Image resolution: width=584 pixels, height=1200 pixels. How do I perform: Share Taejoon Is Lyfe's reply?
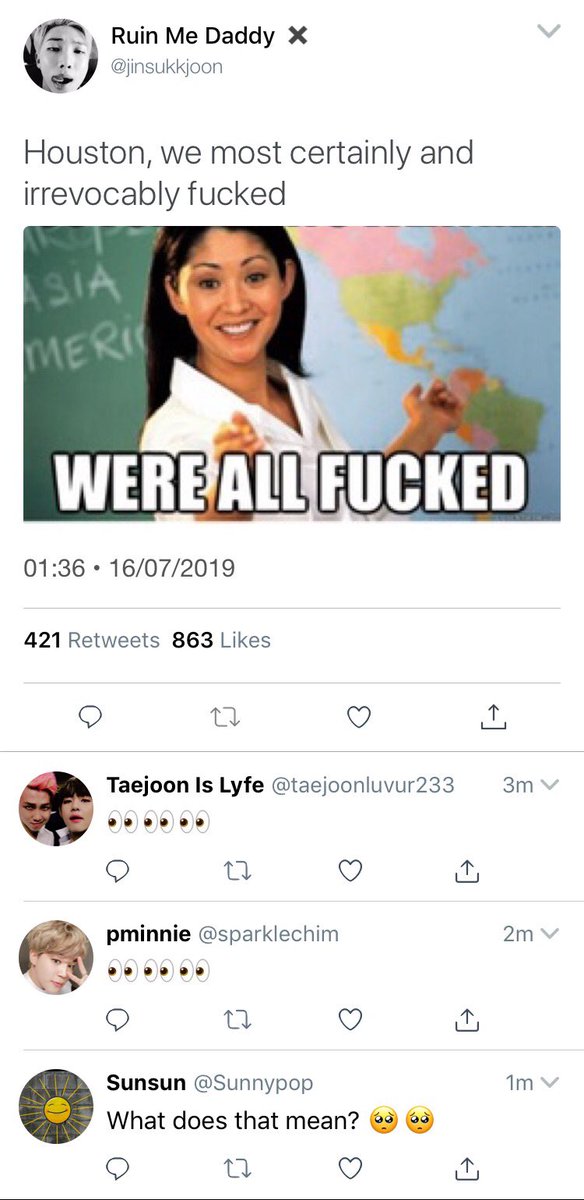pos(466,871)
